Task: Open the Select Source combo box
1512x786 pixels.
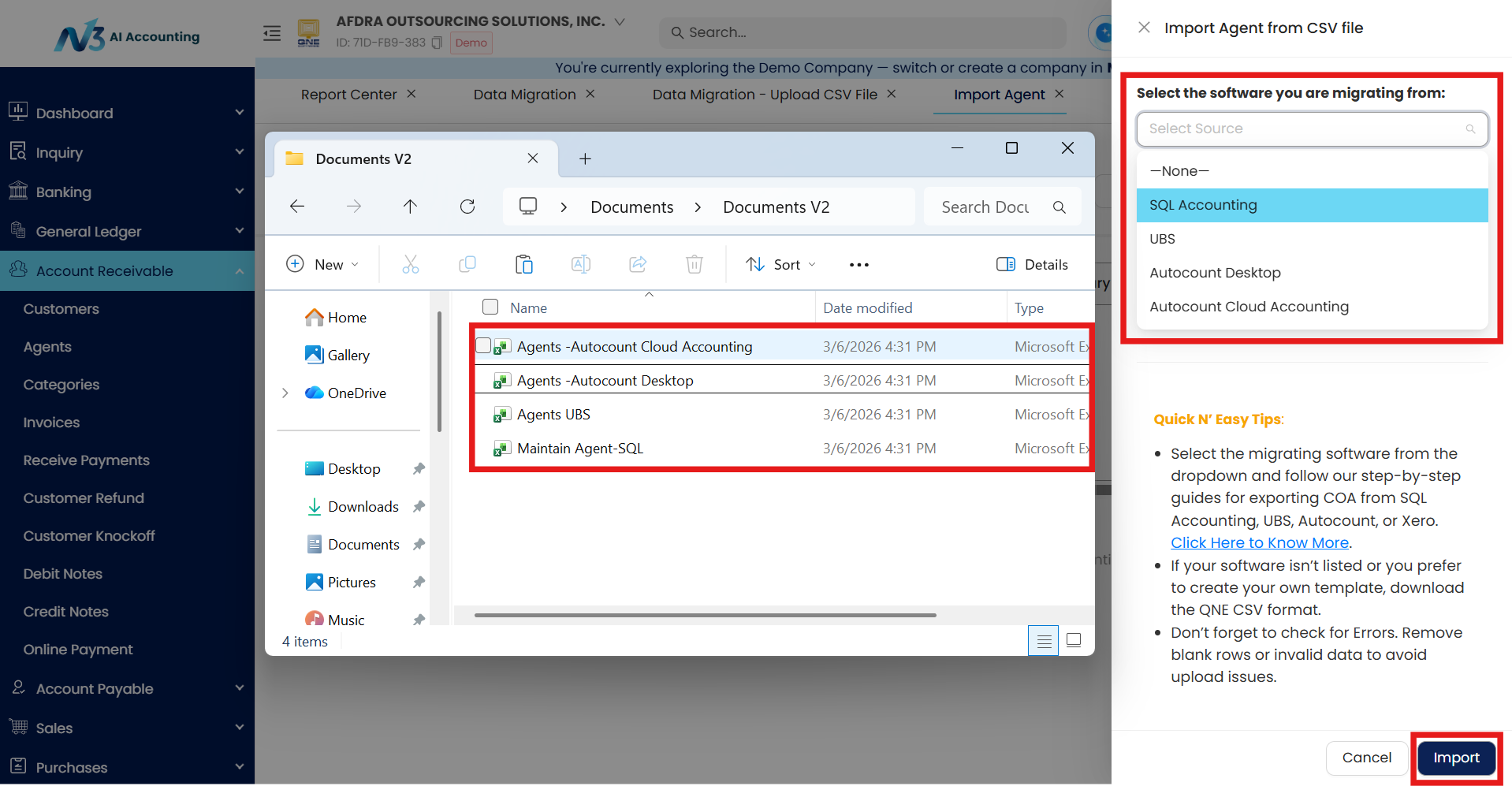Action: 1312,129
